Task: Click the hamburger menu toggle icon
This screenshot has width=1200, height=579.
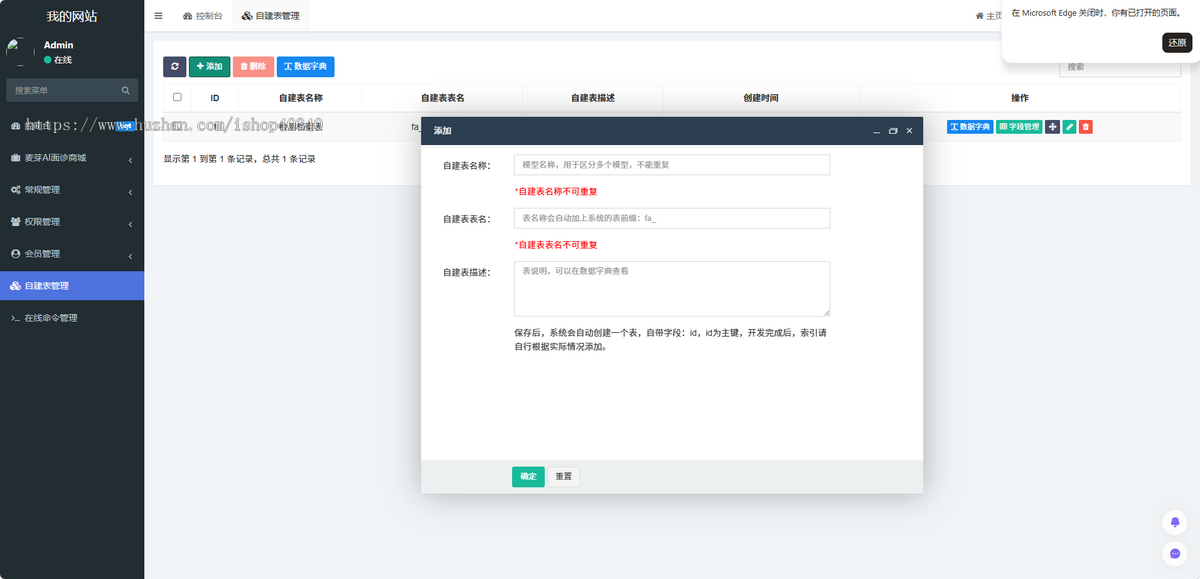Action: (158, 16)
